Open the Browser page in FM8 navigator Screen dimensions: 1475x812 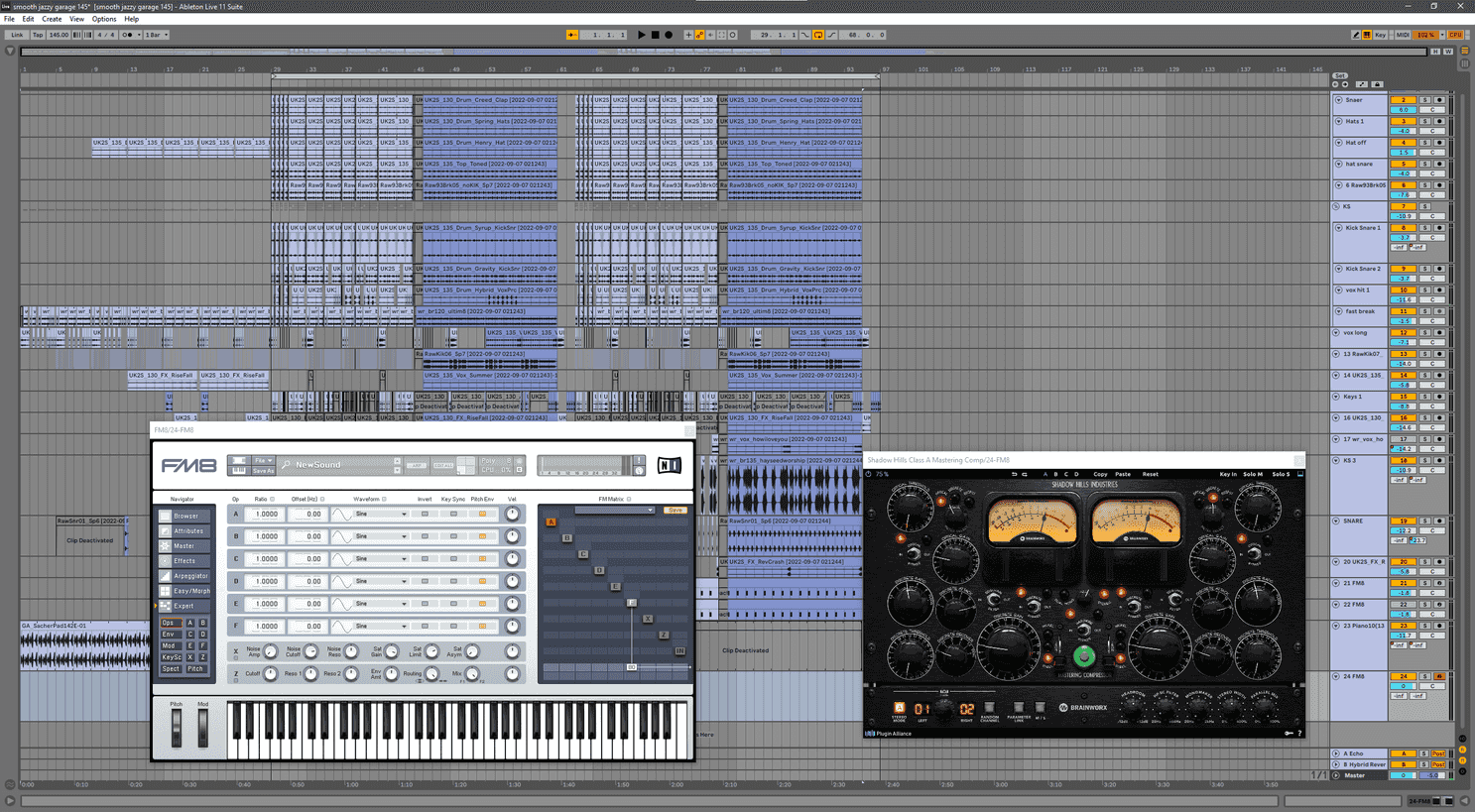[x=184, y=517]
